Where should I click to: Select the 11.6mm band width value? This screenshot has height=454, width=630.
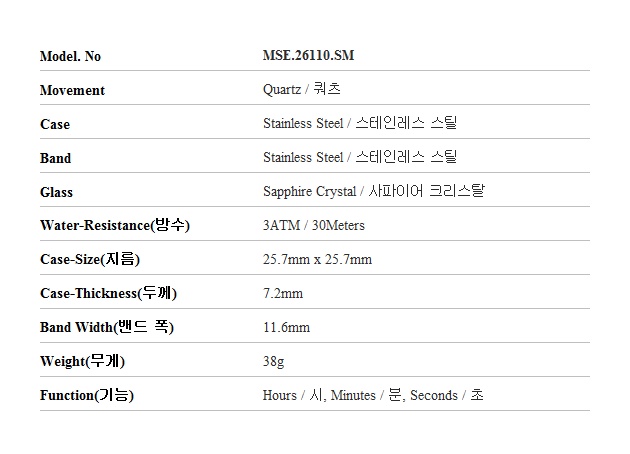(x=286, y=328)
